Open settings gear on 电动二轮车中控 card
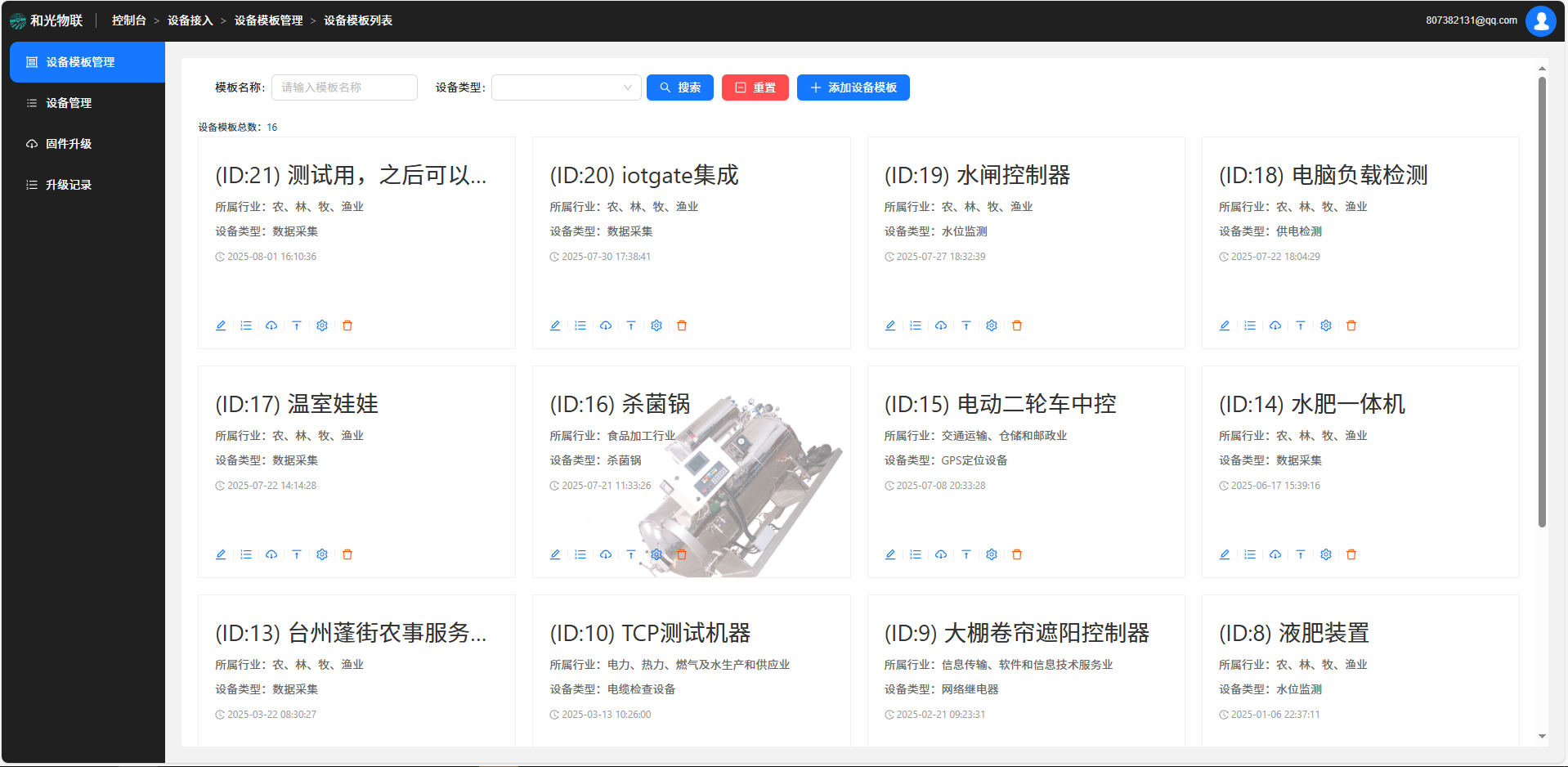The height and width of the screenshot is (767, 1568). pos(992,554)
